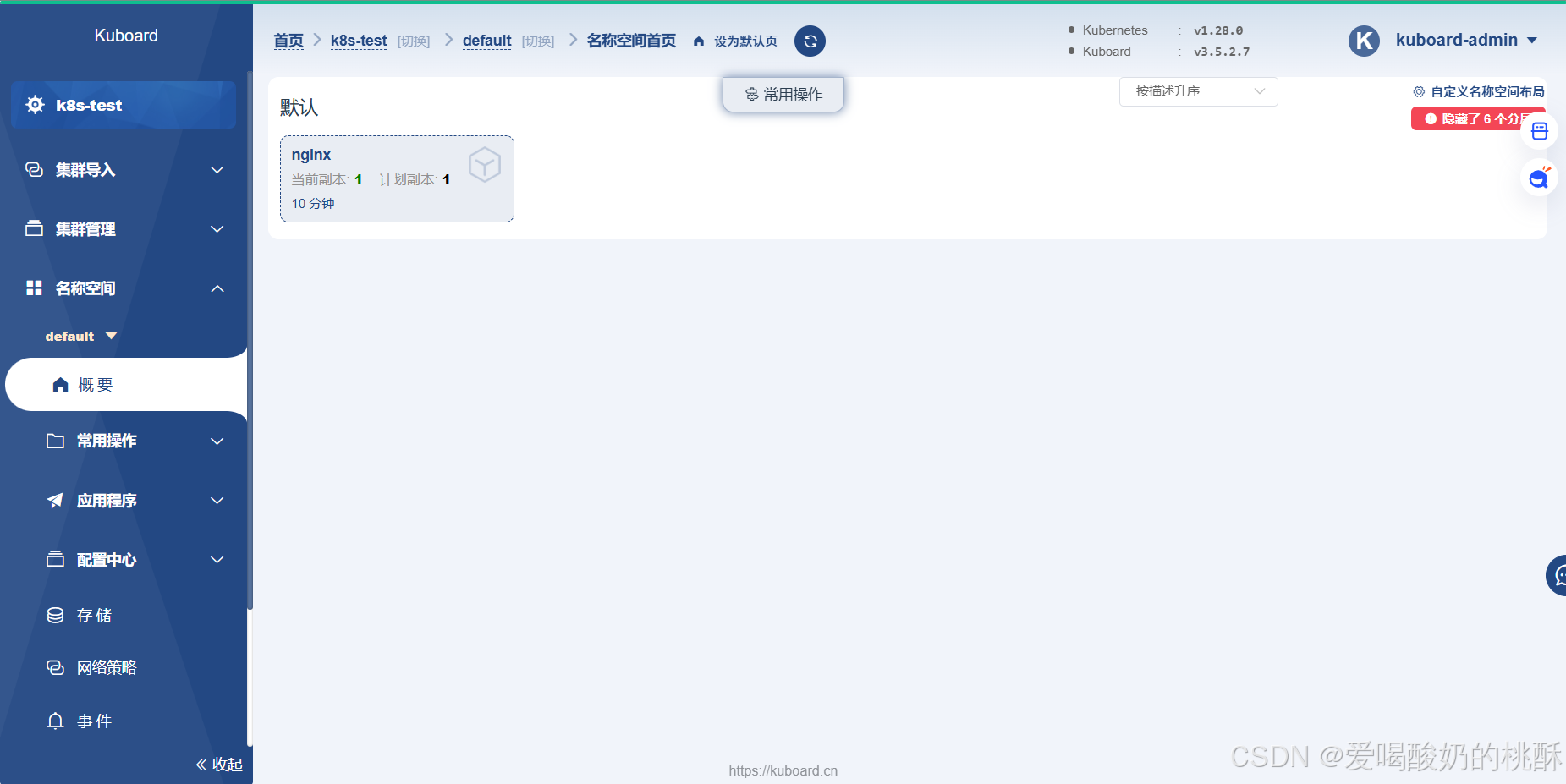Image resolution: width=1566 pixels, height=784 pixels.
Task: Click 切换 next to k8s-test
Action: pyautogui.click(x=414, y=41)
